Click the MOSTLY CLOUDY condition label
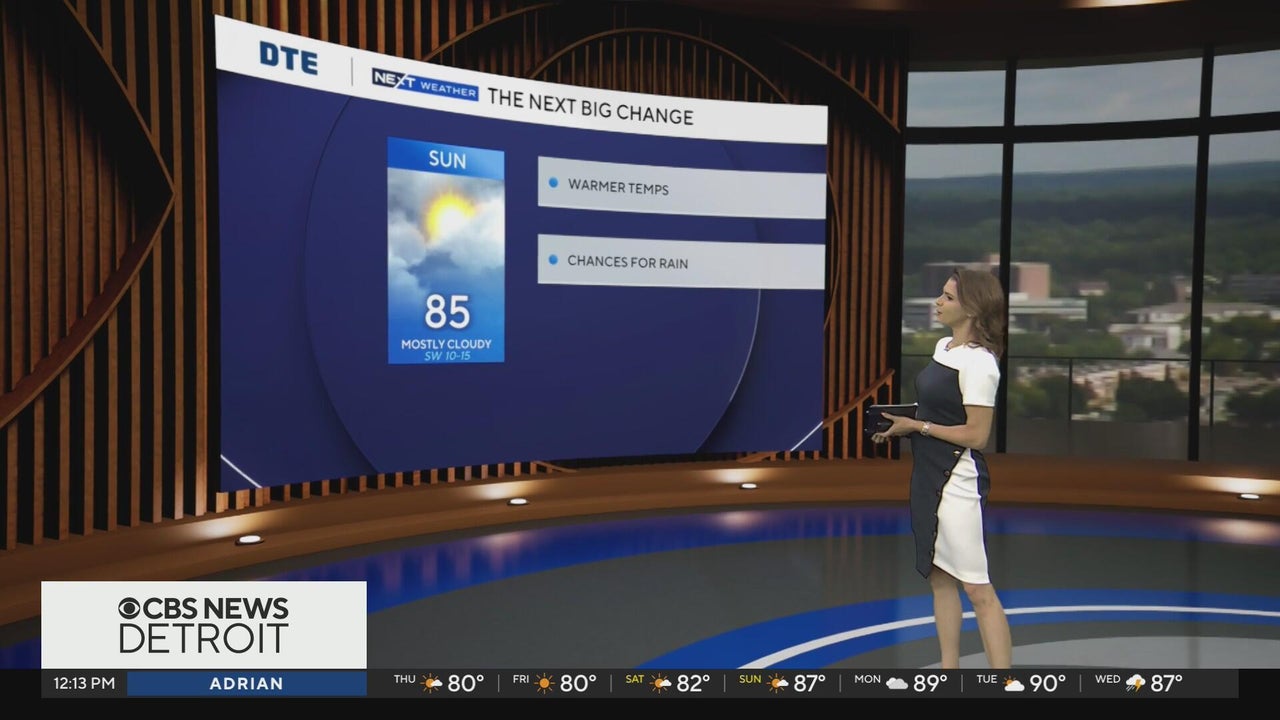The height and width of the screenshot is (720, 1280). click(x=446, y=344)
